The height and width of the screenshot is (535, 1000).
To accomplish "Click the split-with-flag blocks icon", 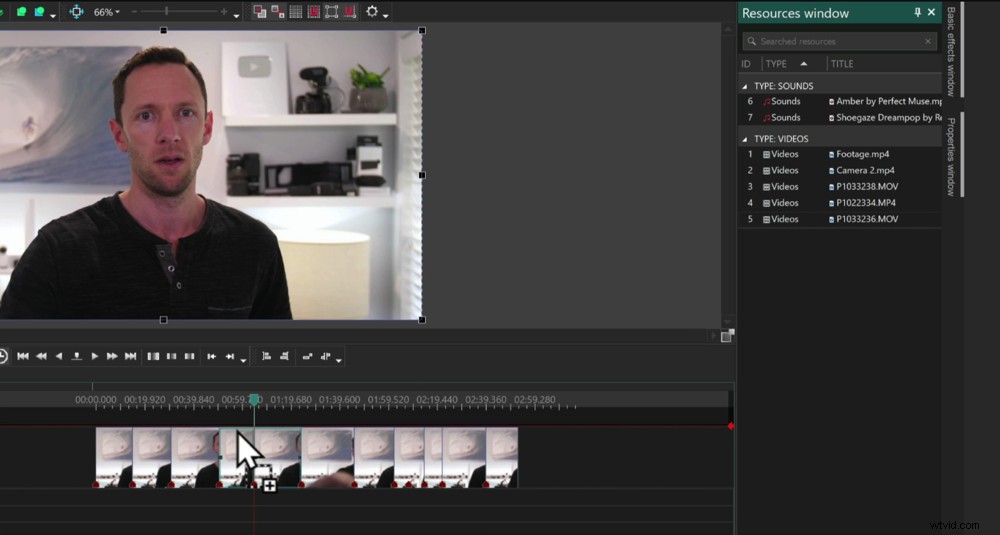I will pos(325,356).
